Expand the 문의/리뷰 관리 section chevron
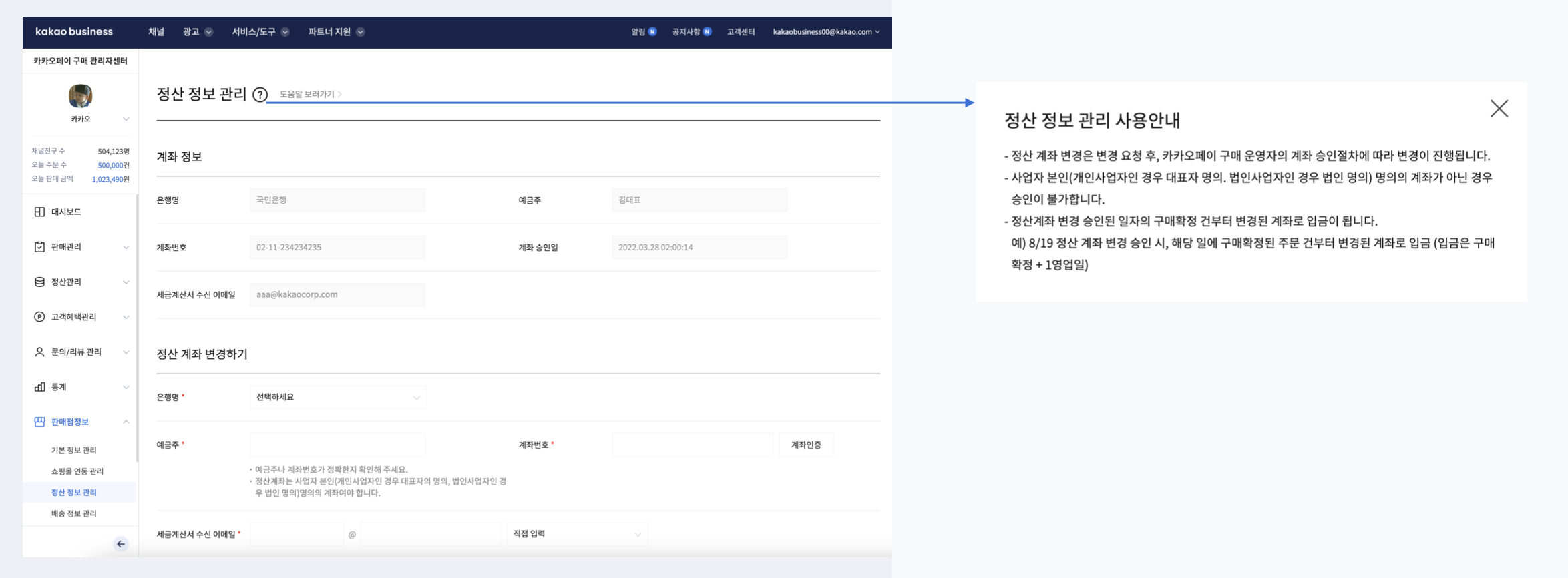The image size is (1568, 578). point(126,352)
